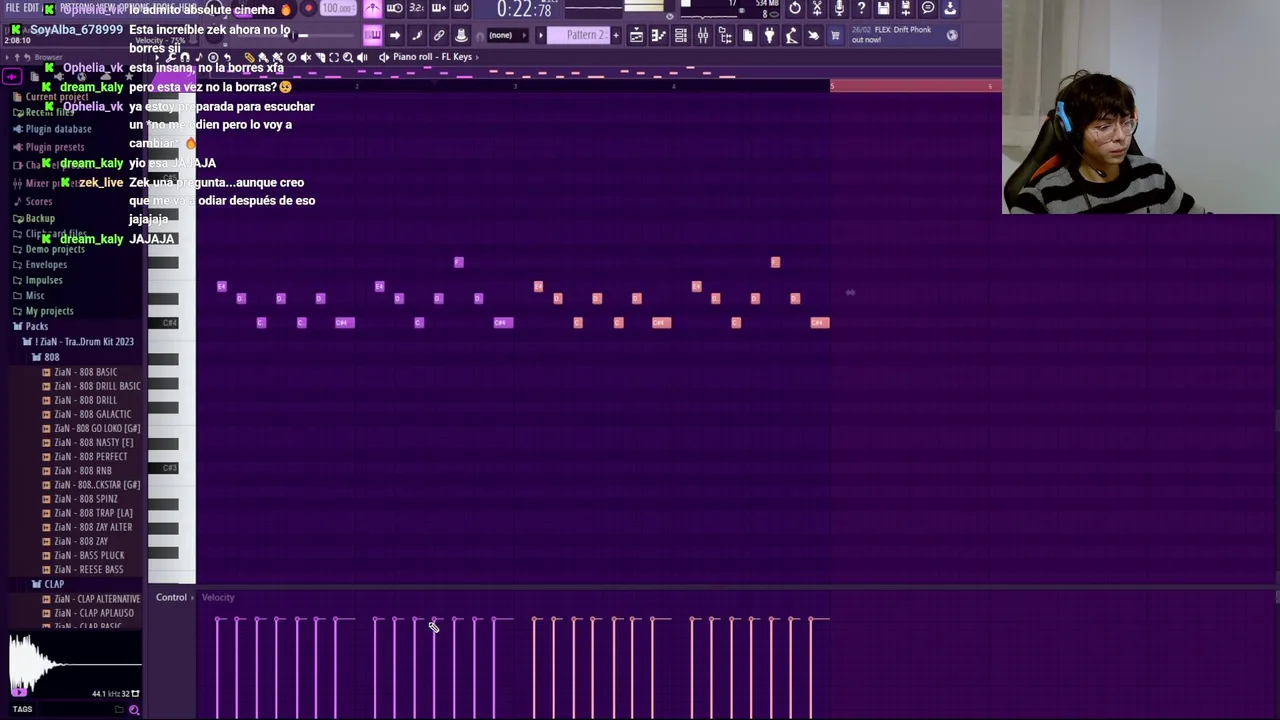Toggle typing keyboard to piano button
This screenshot has width=1280, height=720.
(373, 35)
